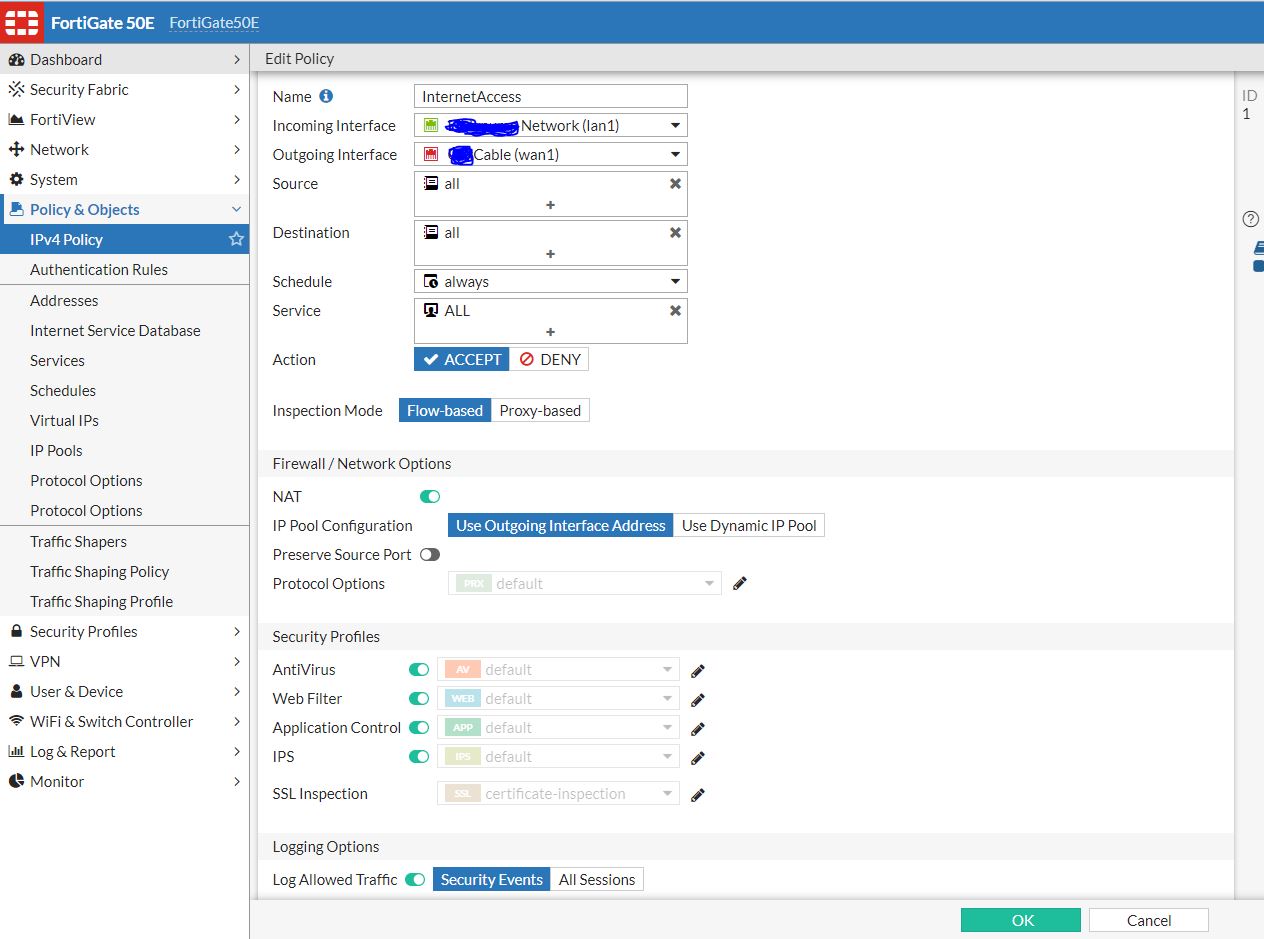Viewport: 1264px width, 939px height.
Task: Click the System gear icon
Action: (16, 180)
